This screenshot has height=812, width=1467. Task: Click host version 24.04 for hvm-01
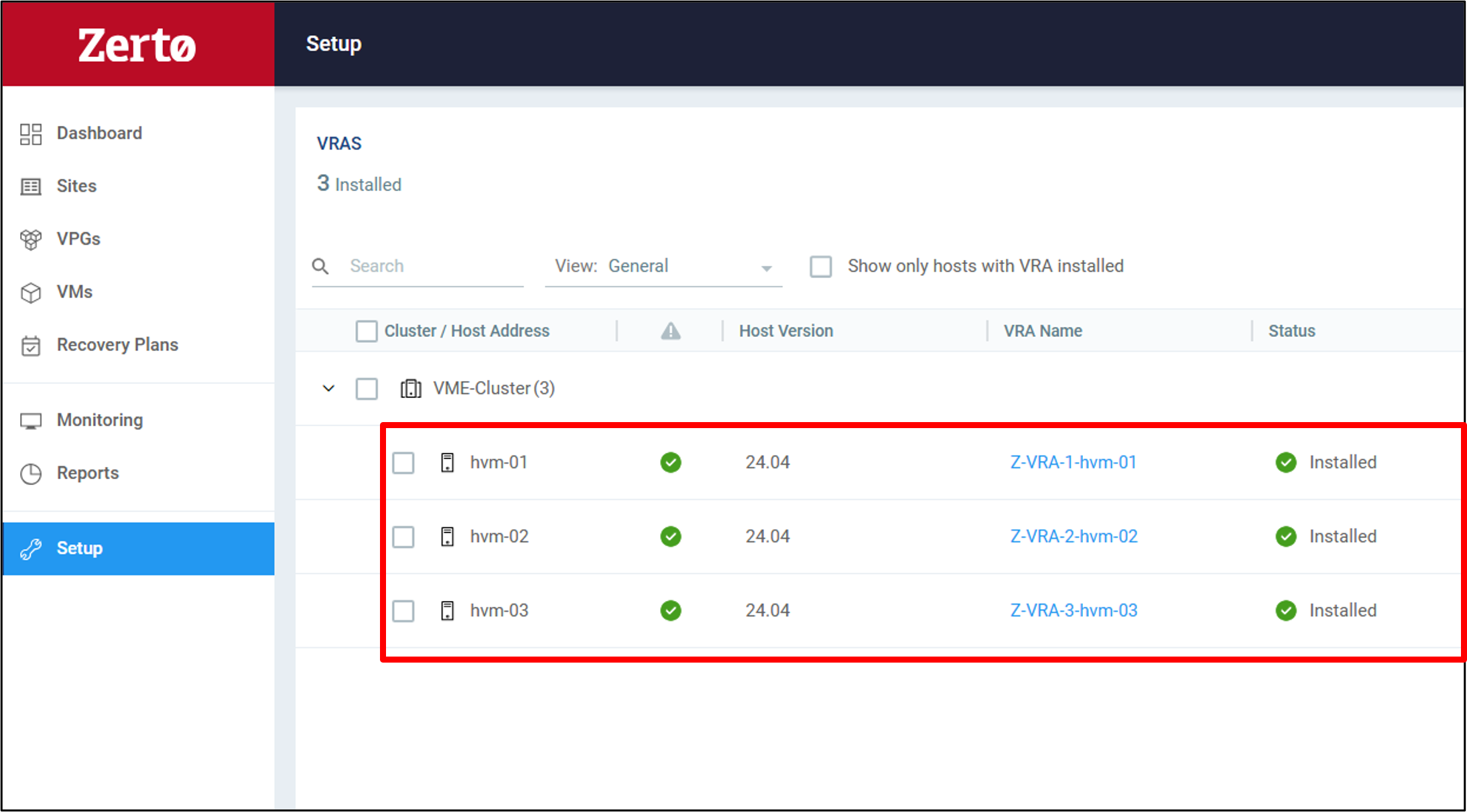pos(767,462)
